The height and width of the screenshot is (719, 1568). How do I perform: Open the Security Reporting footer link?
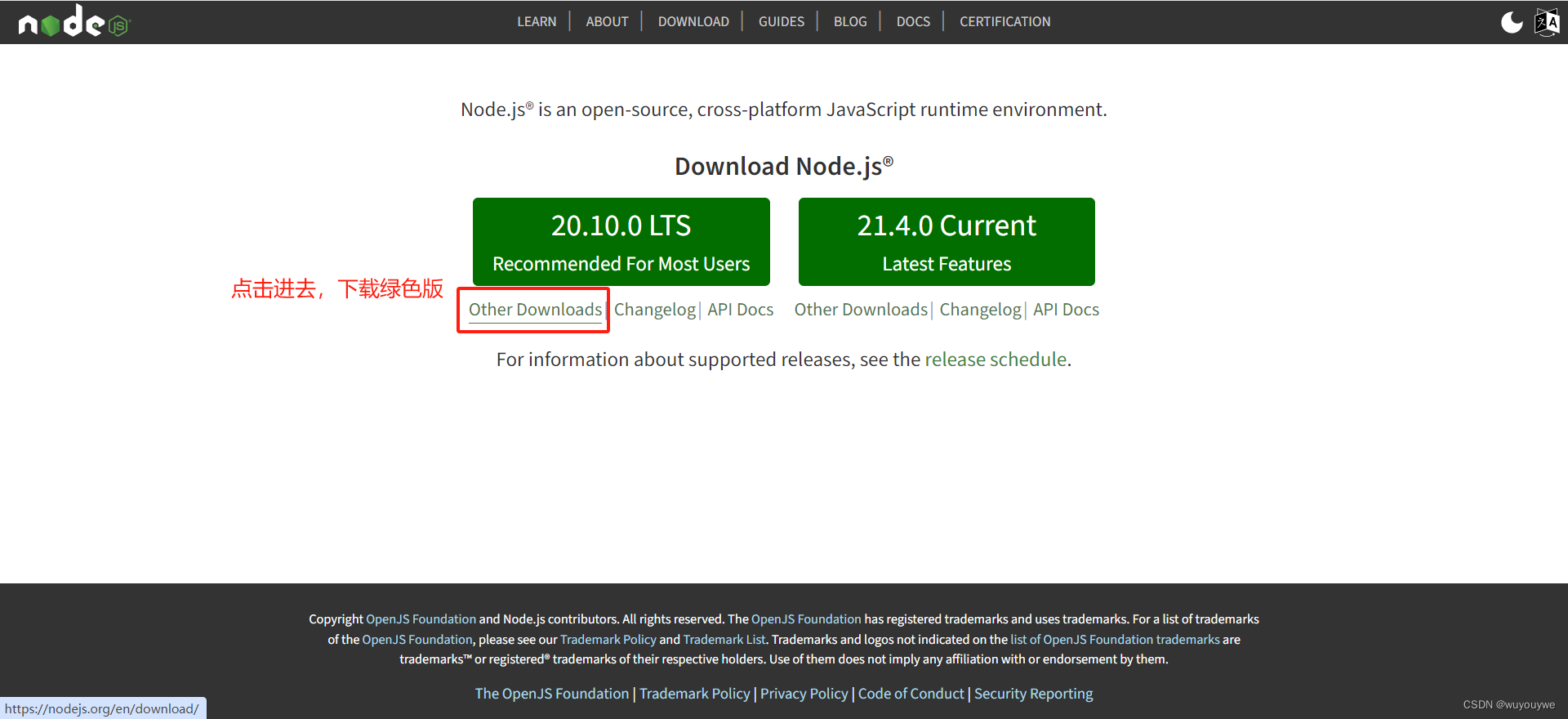click(x=1033, y=694)
